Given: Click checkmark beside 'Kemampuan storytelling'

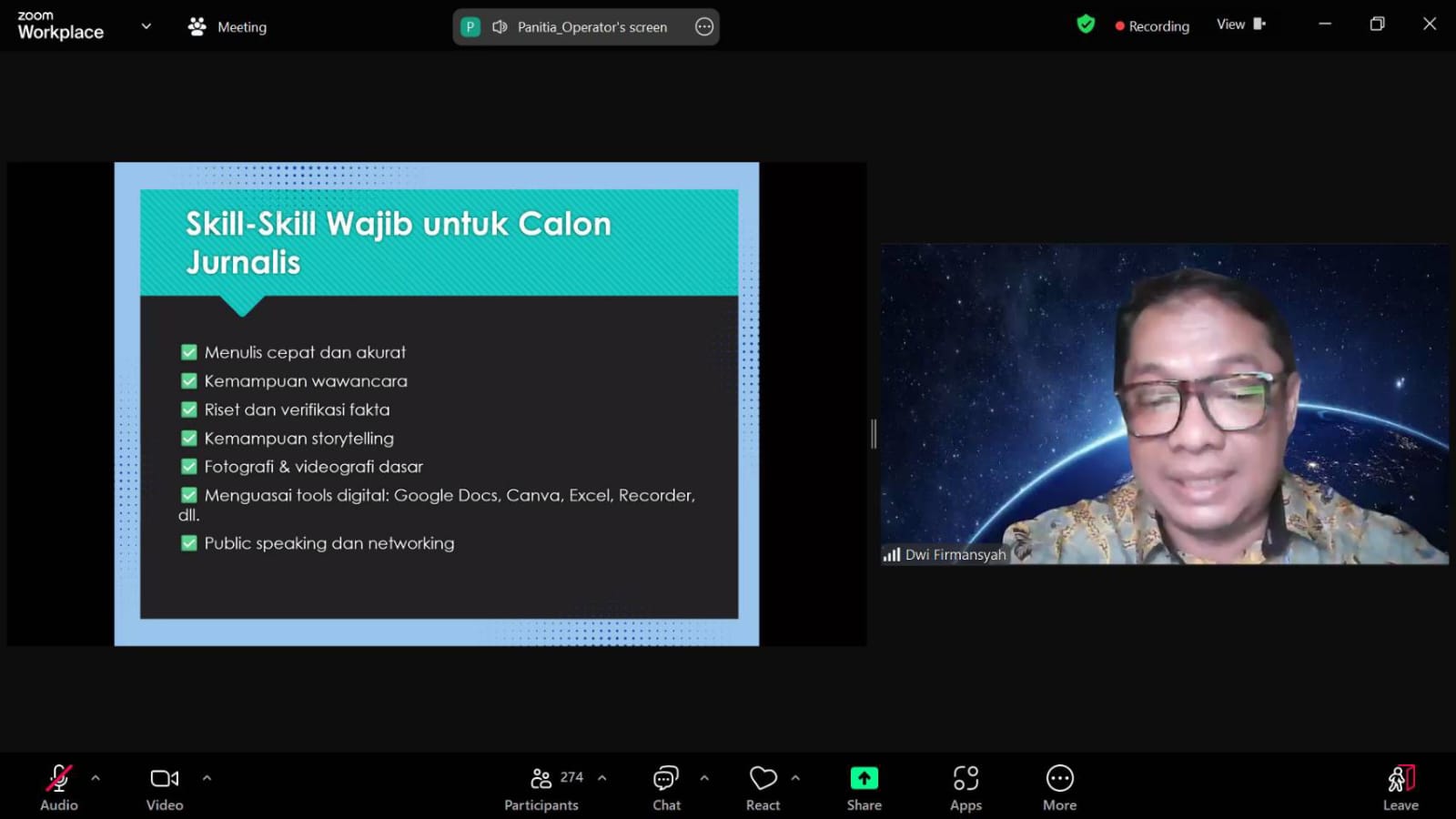Looking at the screenshot, I should (189, 438).
